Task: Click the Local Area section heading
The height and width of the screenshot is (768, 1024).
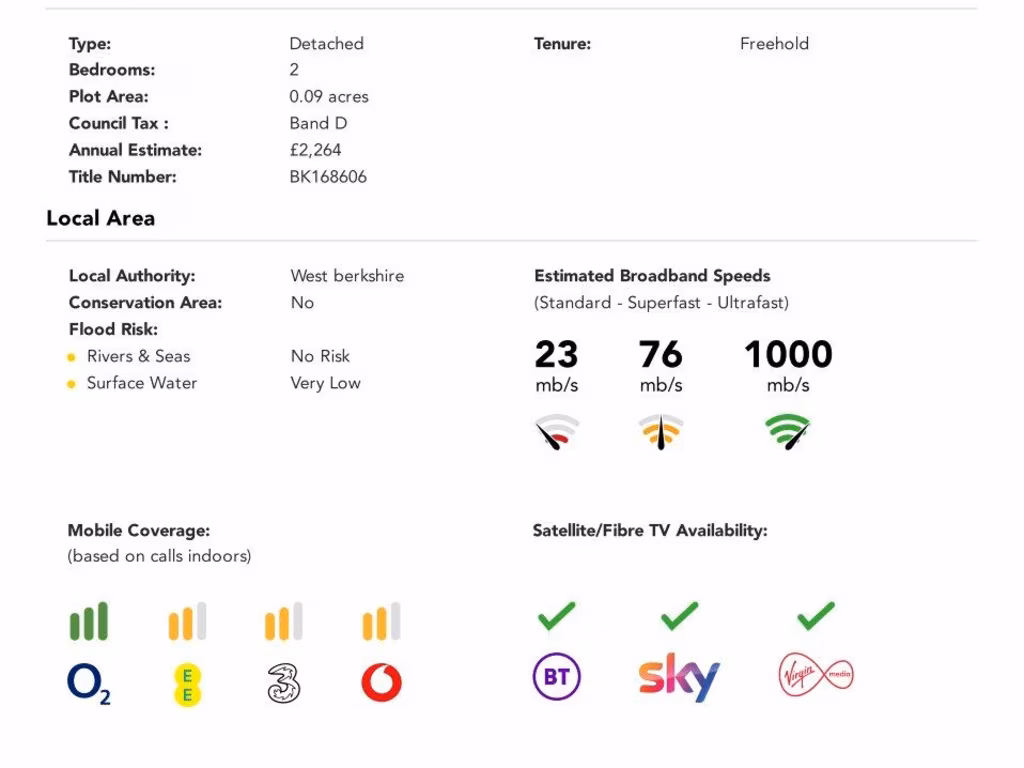Action: [101, 218]
